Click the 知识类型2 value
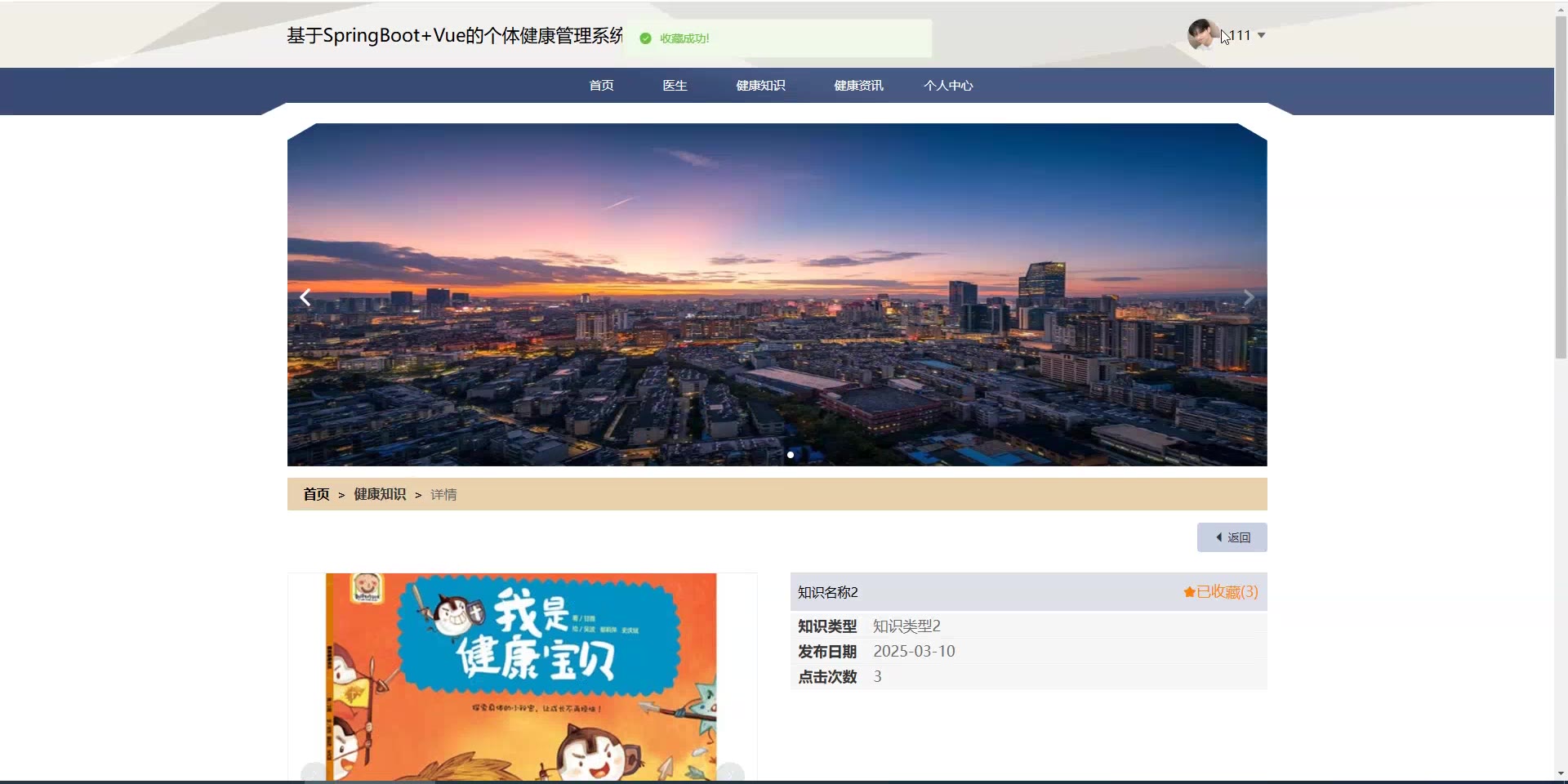The width and height of the screenshot is (1568, 784). pyautogui.click(x=906, y=626)
